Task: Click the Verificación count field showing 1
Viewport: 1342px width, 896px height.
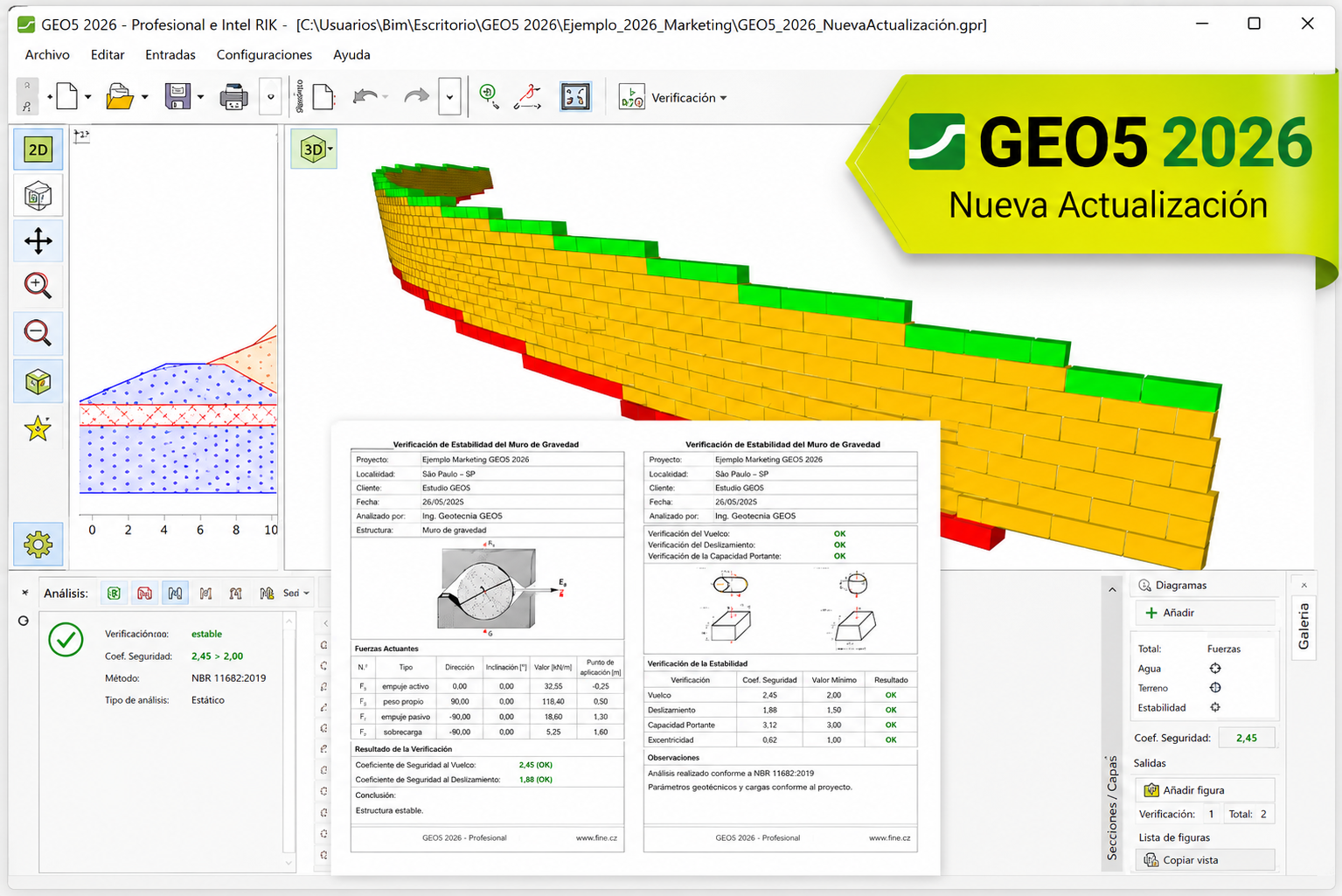Action: 1211,814
